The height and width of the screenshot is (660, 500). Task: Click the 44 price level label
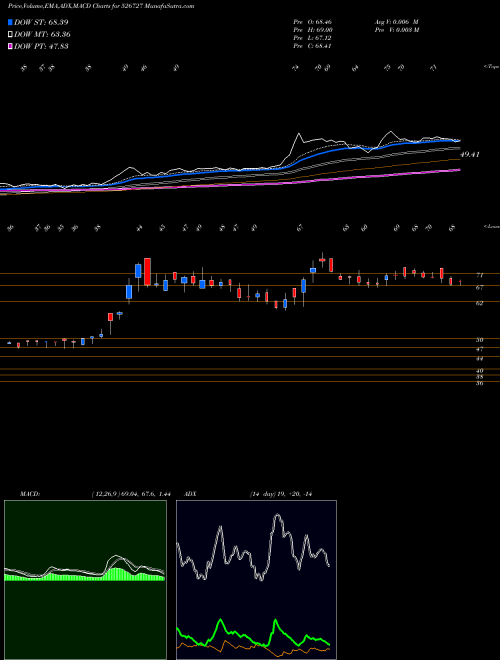[x=479, y=359]
